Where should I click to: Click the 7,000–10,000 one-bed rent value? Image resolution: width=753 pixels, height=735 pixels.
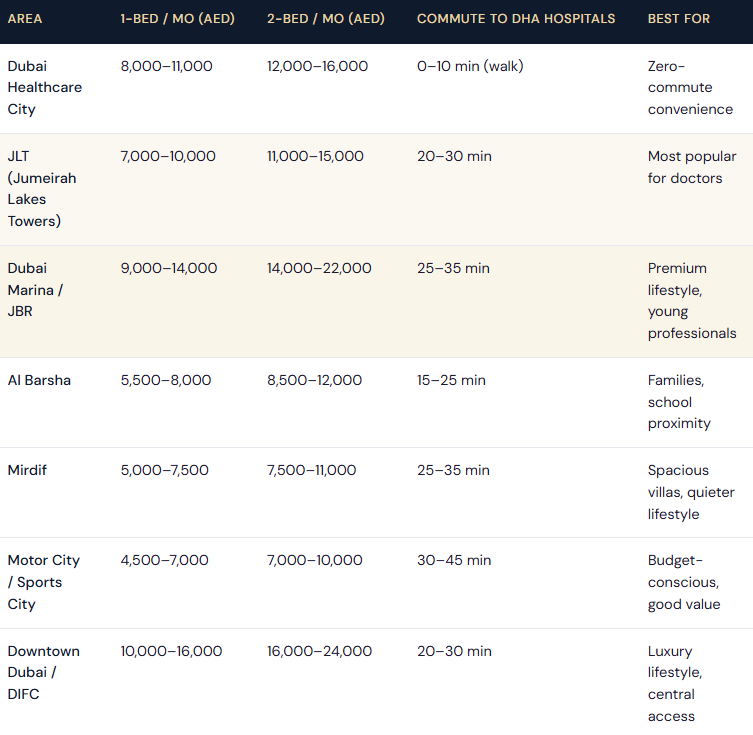point(168,156)
